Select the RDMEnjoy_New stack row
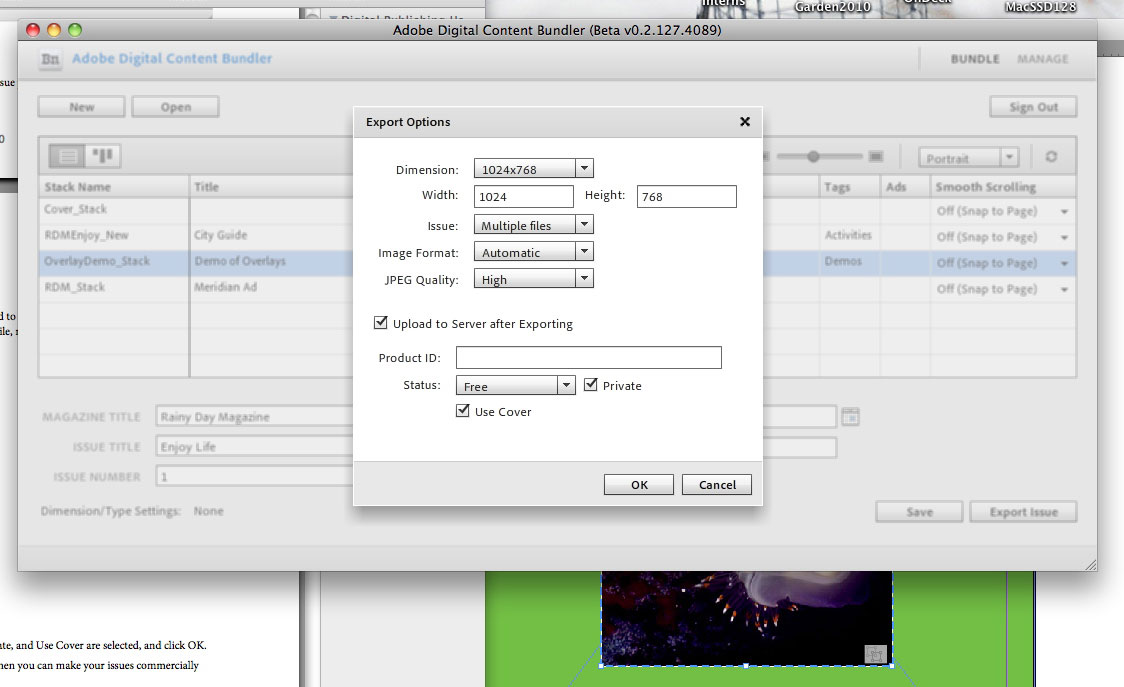Viewport: 1124px width, 687px height. point(86,235)
